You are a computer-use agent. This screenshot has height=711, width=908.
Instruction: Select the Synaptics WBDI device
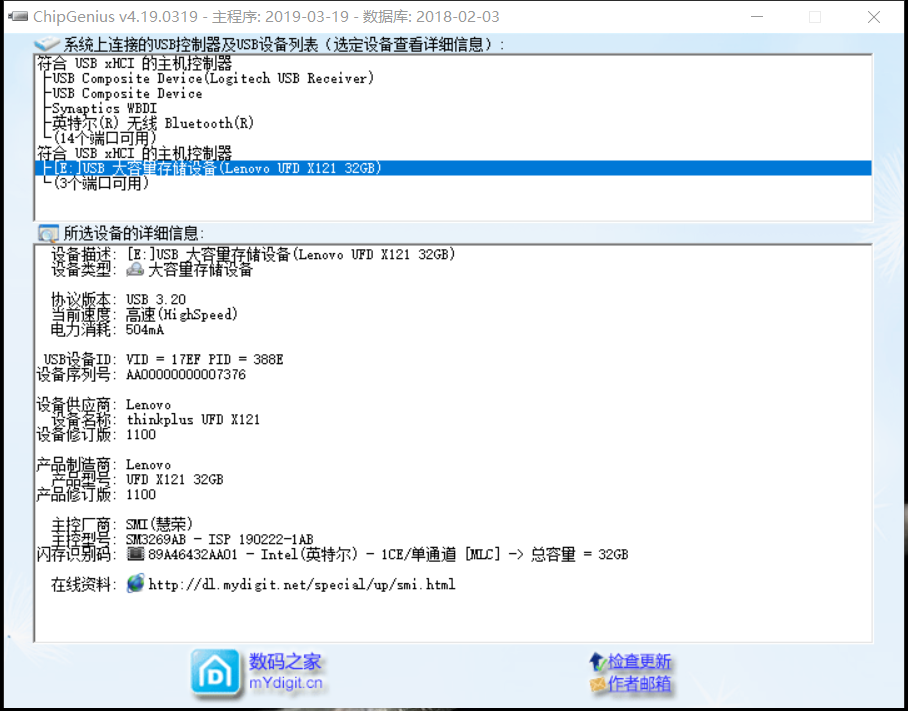coord(104,108)
